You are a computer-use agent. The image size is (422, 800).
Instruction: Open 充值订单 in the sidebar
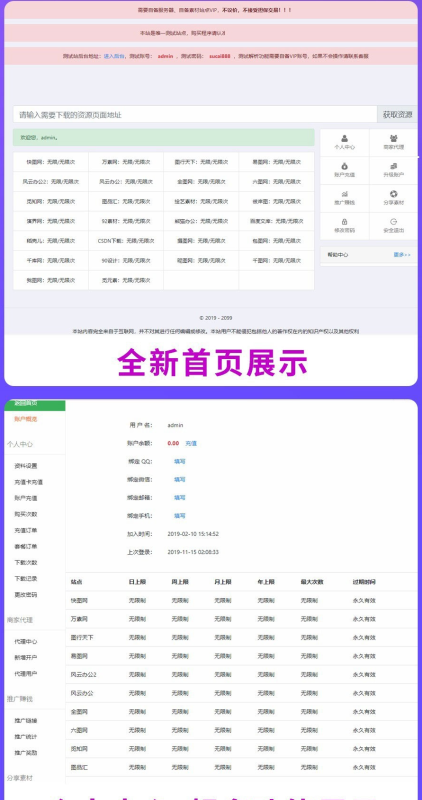(x=26, y=531)
